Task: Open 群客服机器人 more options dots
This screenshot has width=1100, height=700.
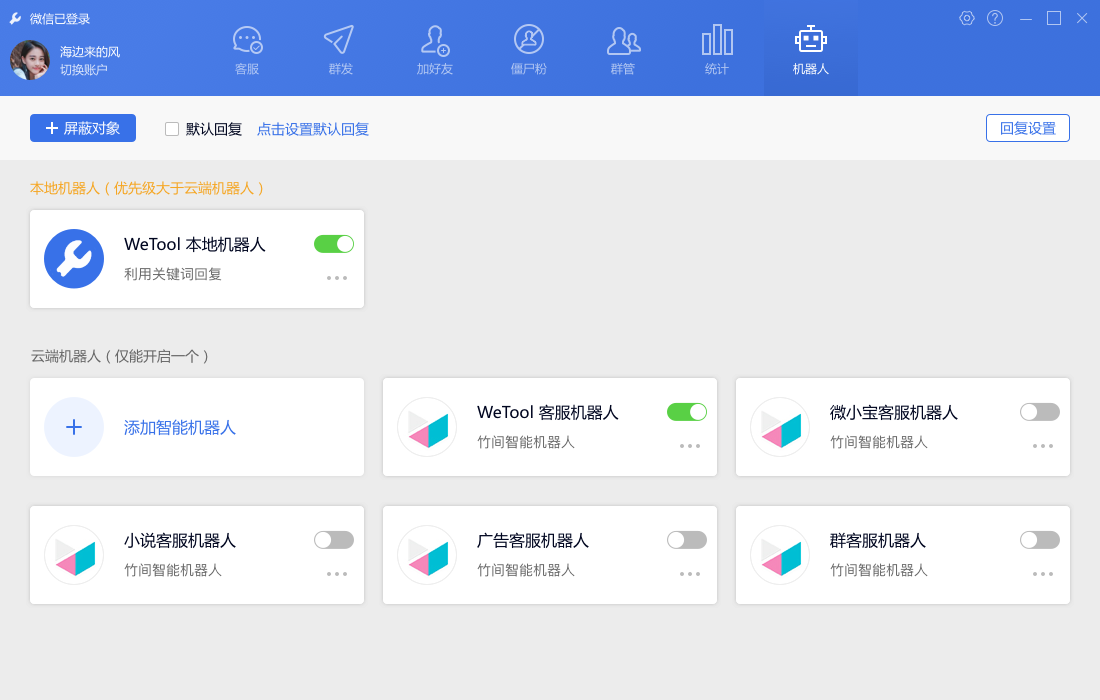Action: click(1043, 574)
